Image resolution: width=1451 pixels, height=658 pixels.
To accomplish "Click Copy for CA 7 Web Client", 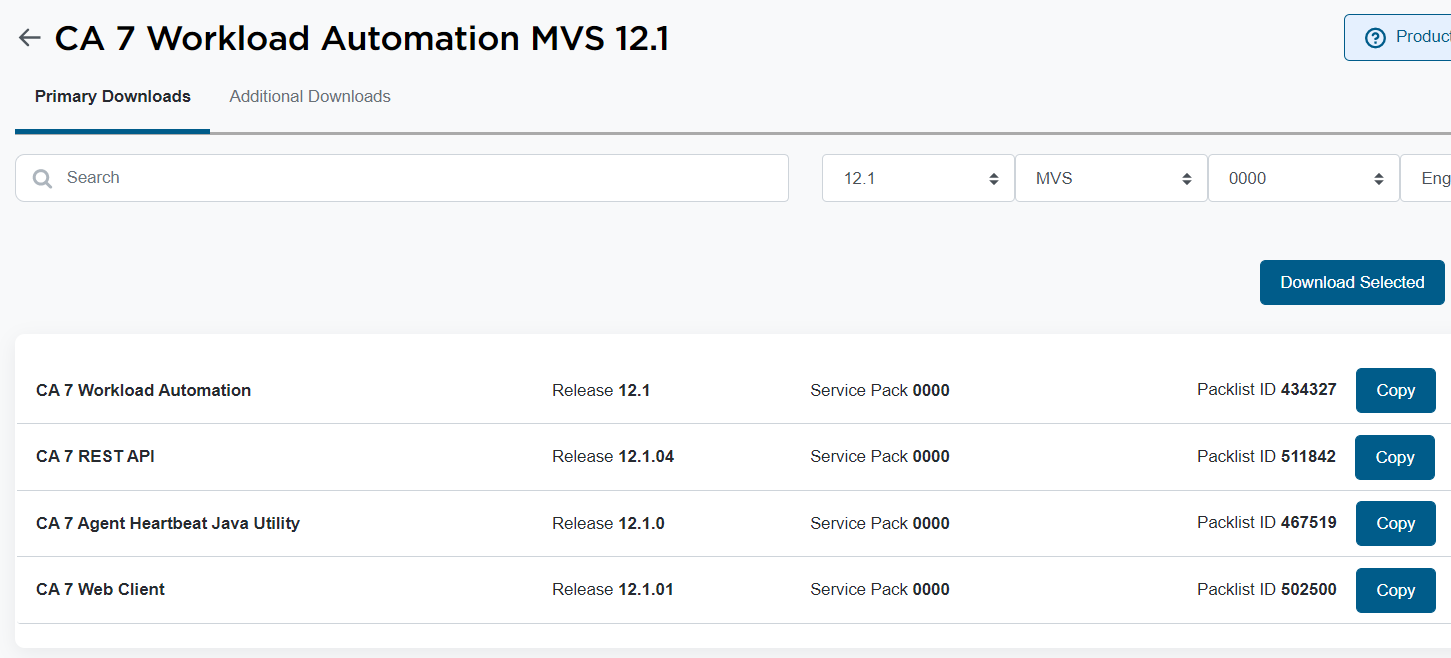I will coord(1395,590).
